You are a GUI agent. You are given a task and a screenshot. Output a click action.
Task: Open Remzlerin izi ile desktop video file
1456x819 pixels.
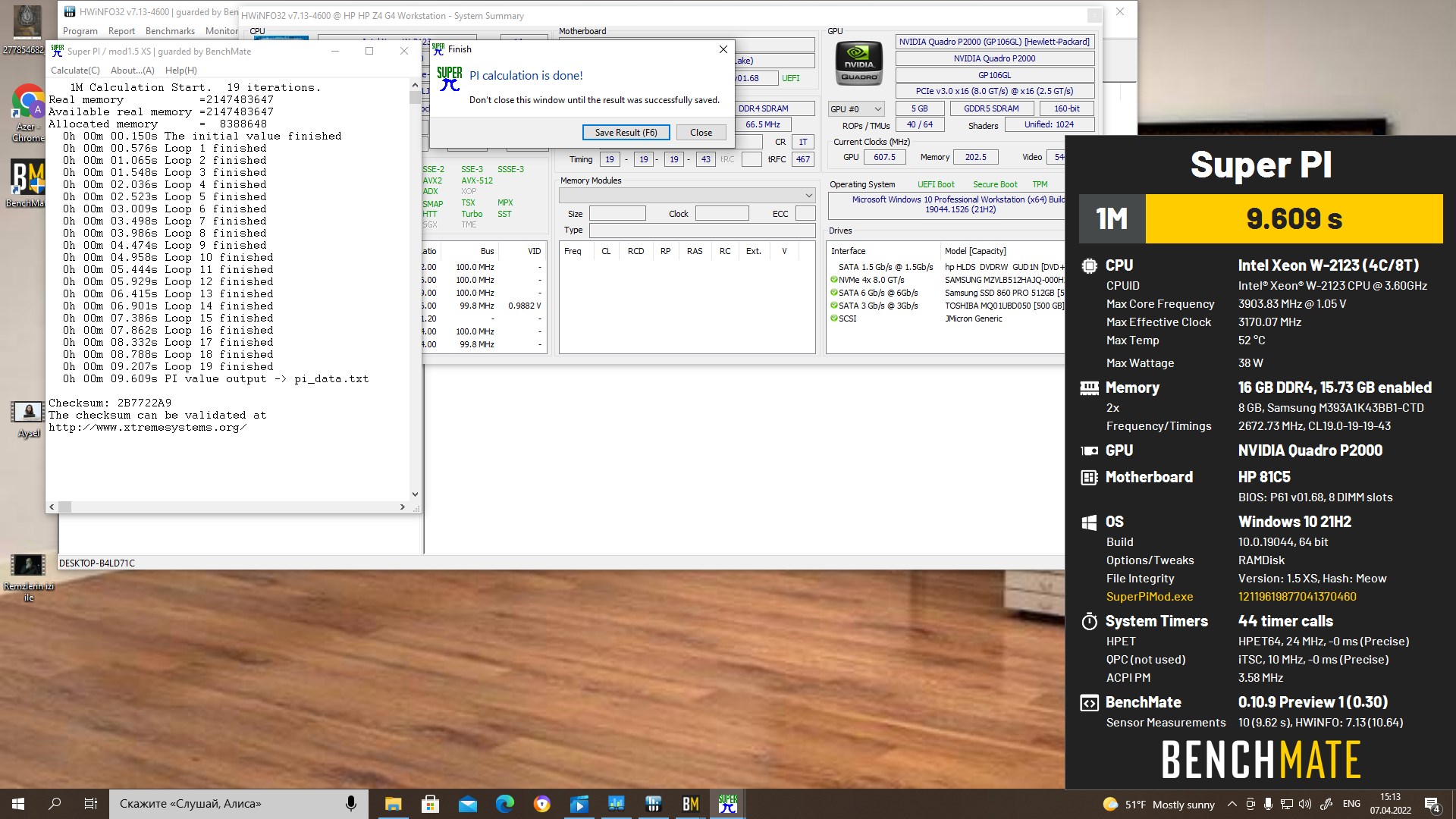(x=28, y=578)
